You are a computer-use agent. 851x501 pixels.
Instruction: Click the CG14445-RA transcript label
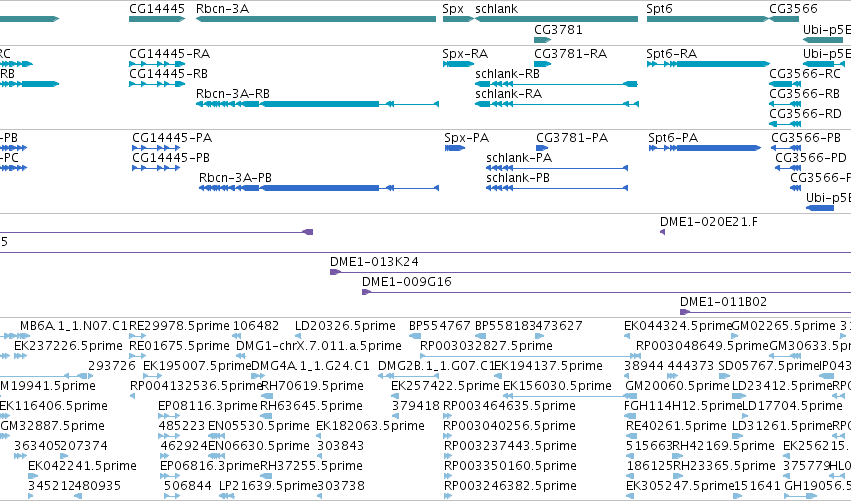(169, 54)
